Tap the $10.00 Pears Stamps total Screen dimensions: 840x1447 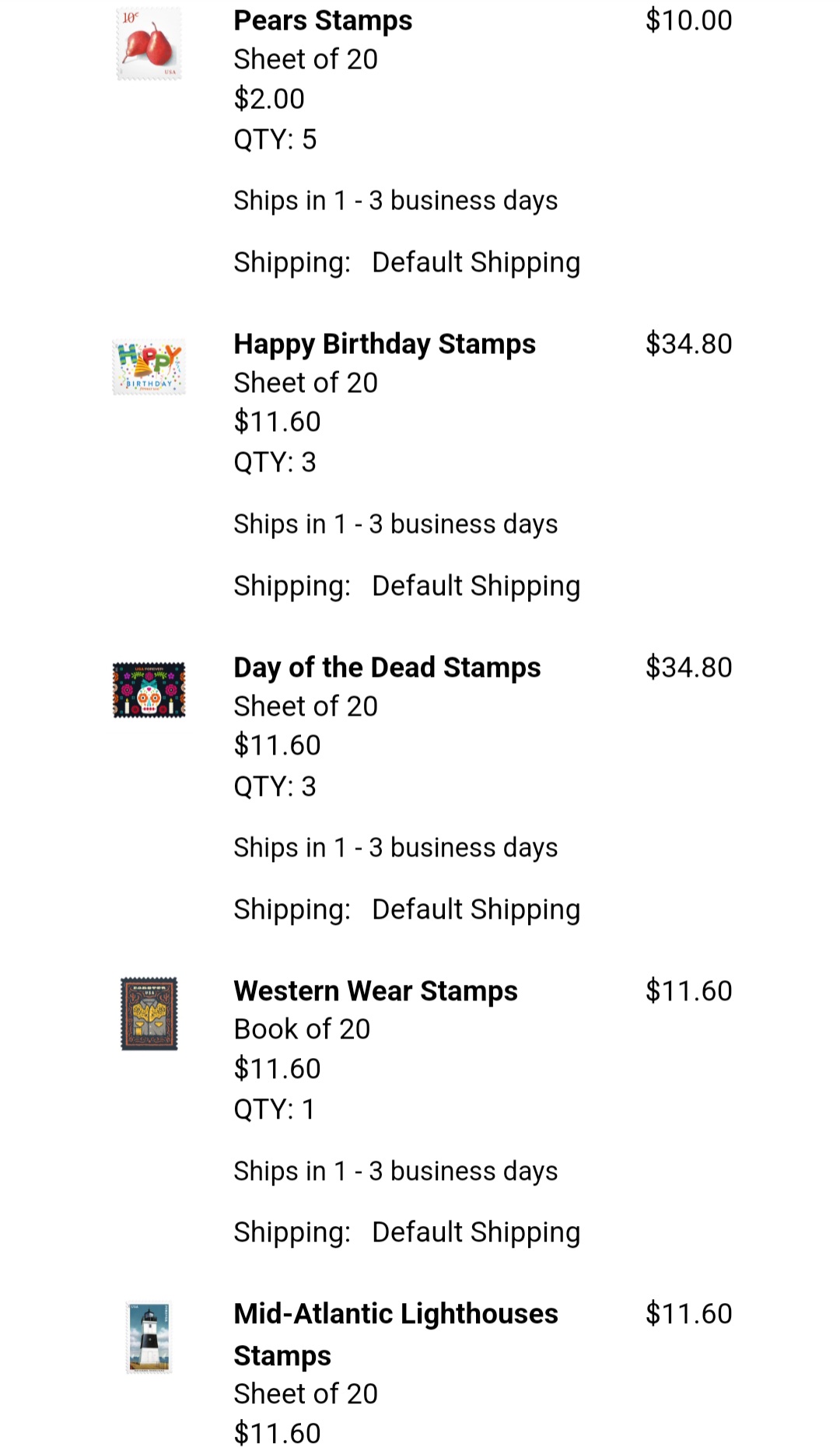pyautogui.click(x=688, y=21)
